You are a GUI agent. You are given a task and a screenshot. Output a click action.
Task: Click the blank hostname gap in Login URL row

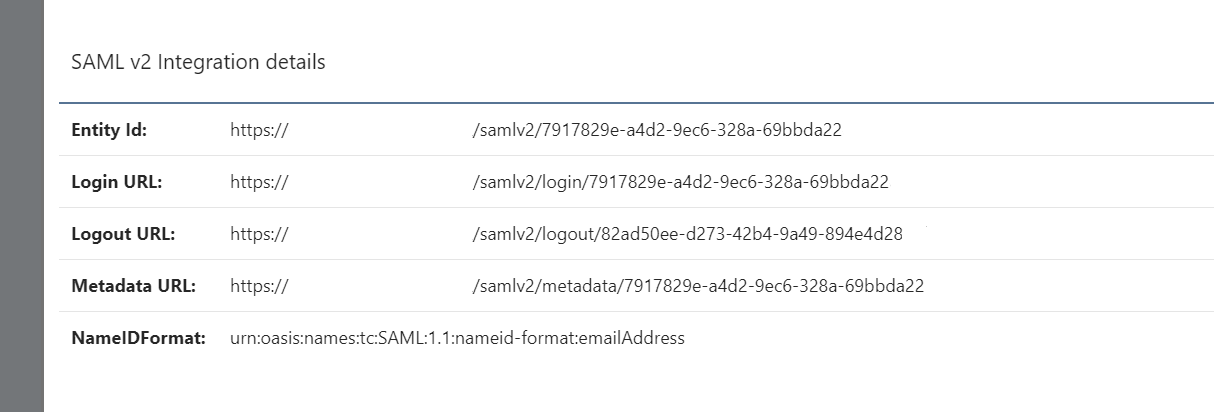click(x=380, y=182)
